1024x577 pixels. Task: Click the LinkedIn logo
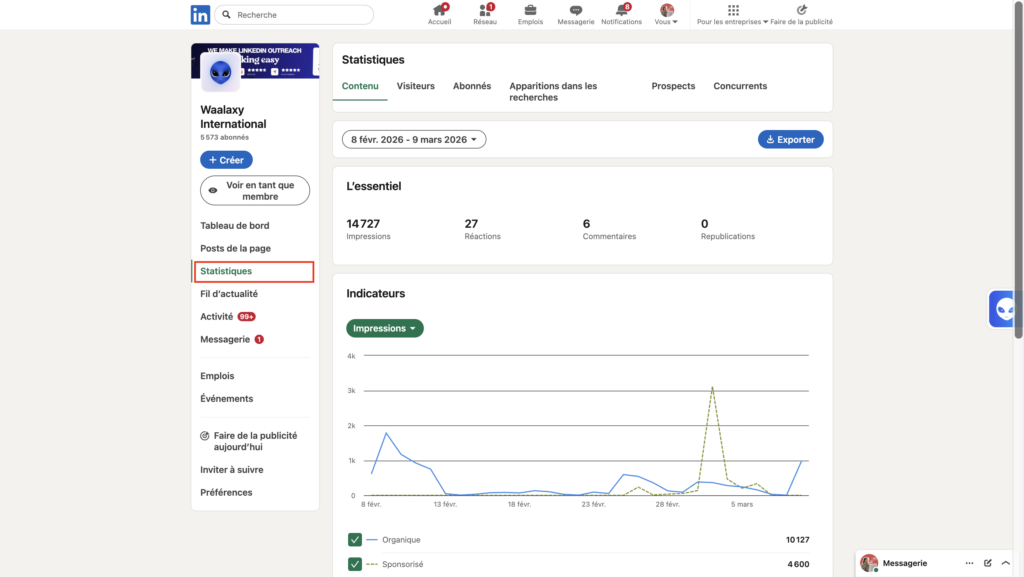click(200, 14)
